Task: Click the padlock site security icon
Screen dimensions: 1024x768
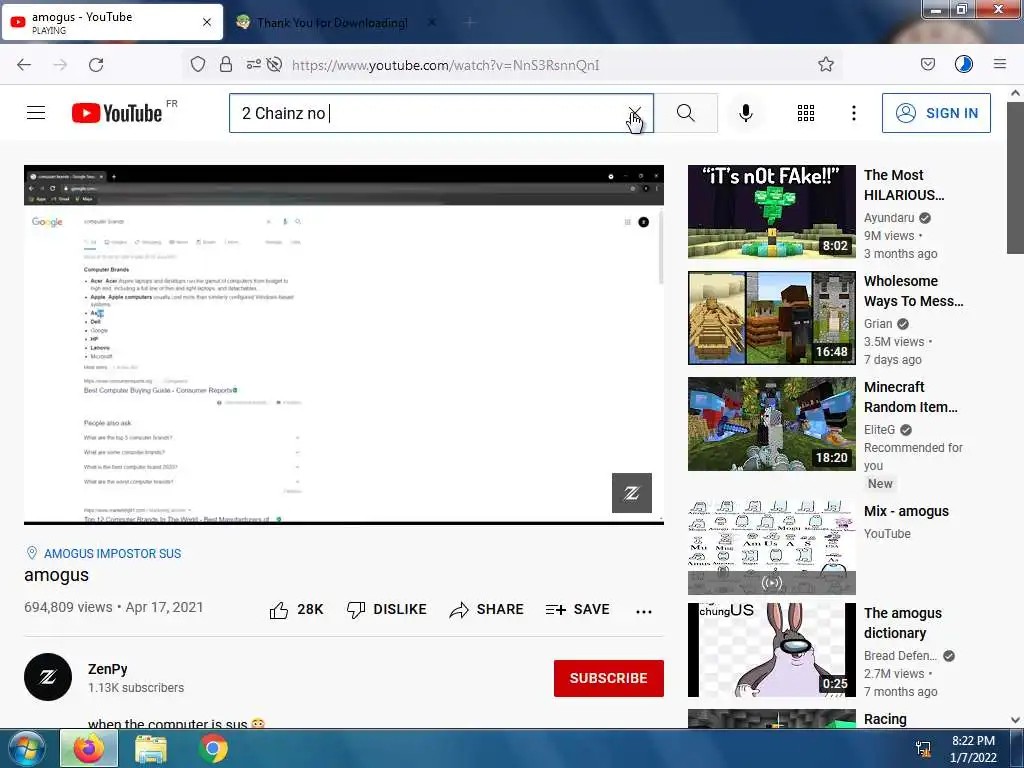Action: coord(226,64)
